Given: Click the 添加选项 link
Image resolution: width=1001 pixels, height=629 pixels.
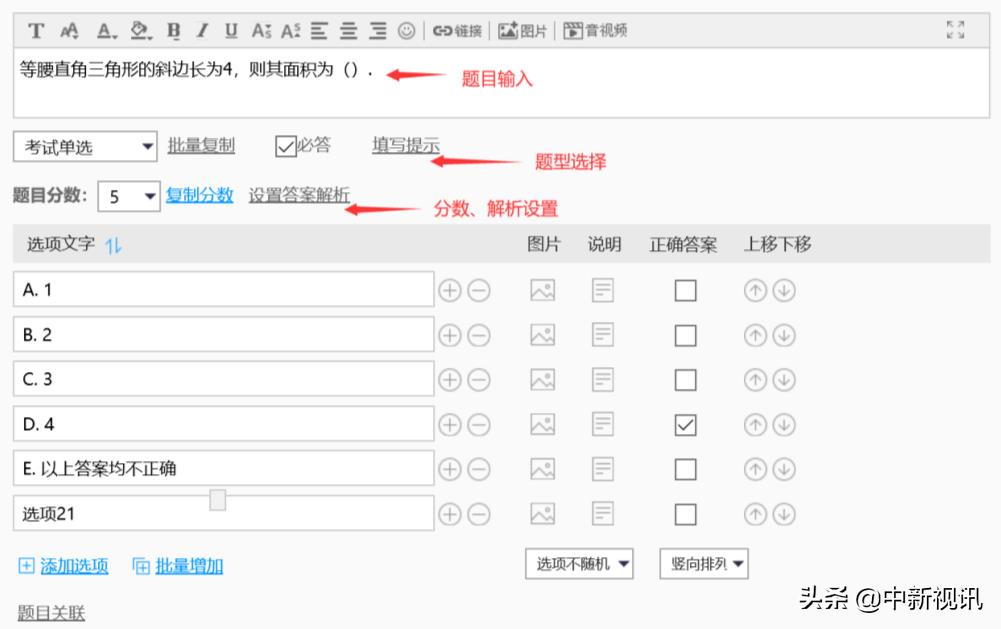Looking at the screenshot, I should click(73, 566).
